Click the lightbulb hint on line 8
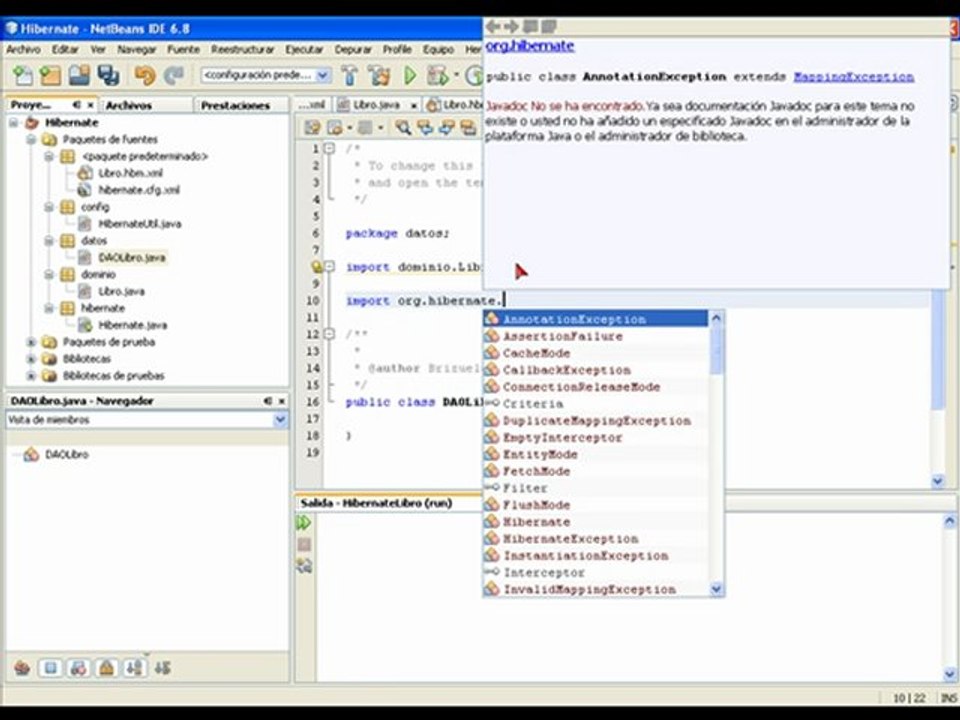Viewport: 960px width, 720px height. (317, 267)
